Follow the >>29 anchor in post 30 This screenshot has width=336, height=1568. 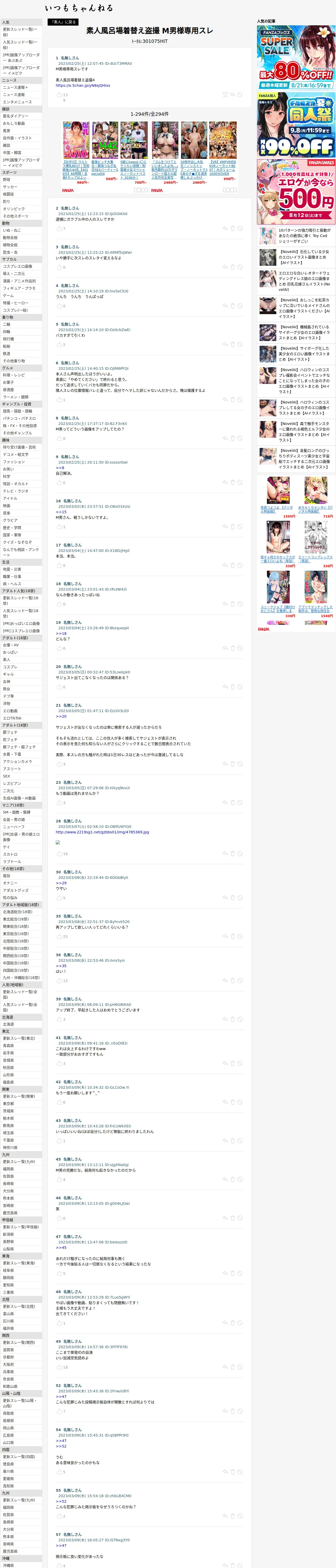click(x=61, y=883)
